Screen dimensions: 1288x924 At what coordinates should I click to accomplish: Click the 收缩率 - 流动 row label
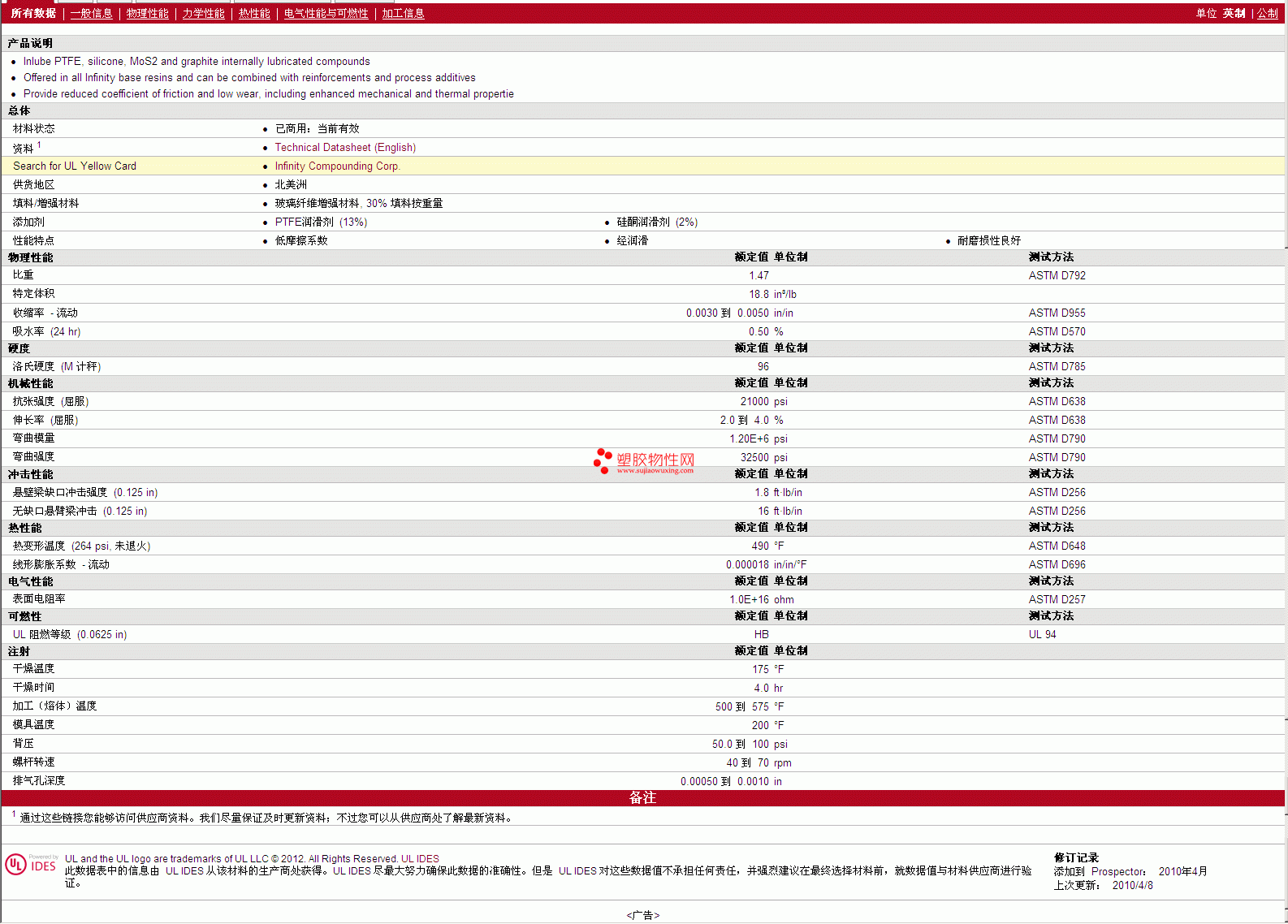tap(45, 313)
